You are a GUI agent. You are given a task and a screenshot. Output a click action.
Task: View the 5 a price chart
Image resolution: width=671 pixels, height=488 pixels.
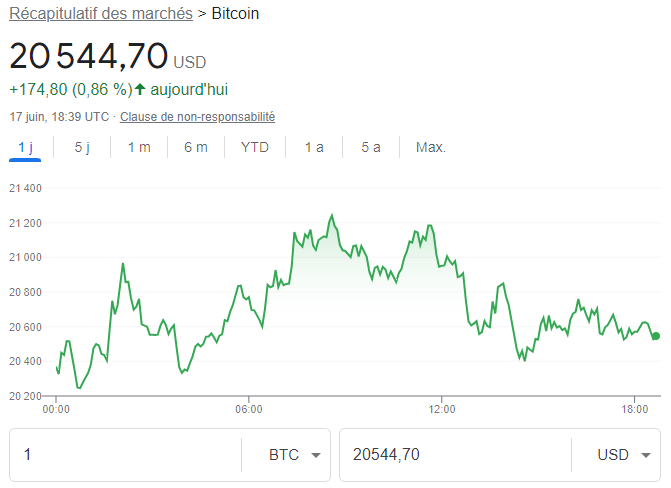point(371,147)
